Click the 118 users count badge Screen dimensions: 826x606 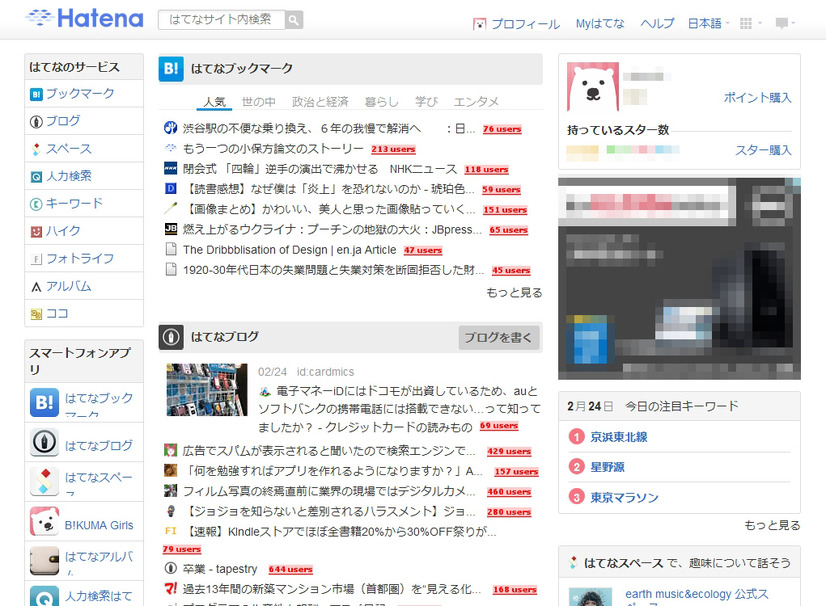[486, 170]
